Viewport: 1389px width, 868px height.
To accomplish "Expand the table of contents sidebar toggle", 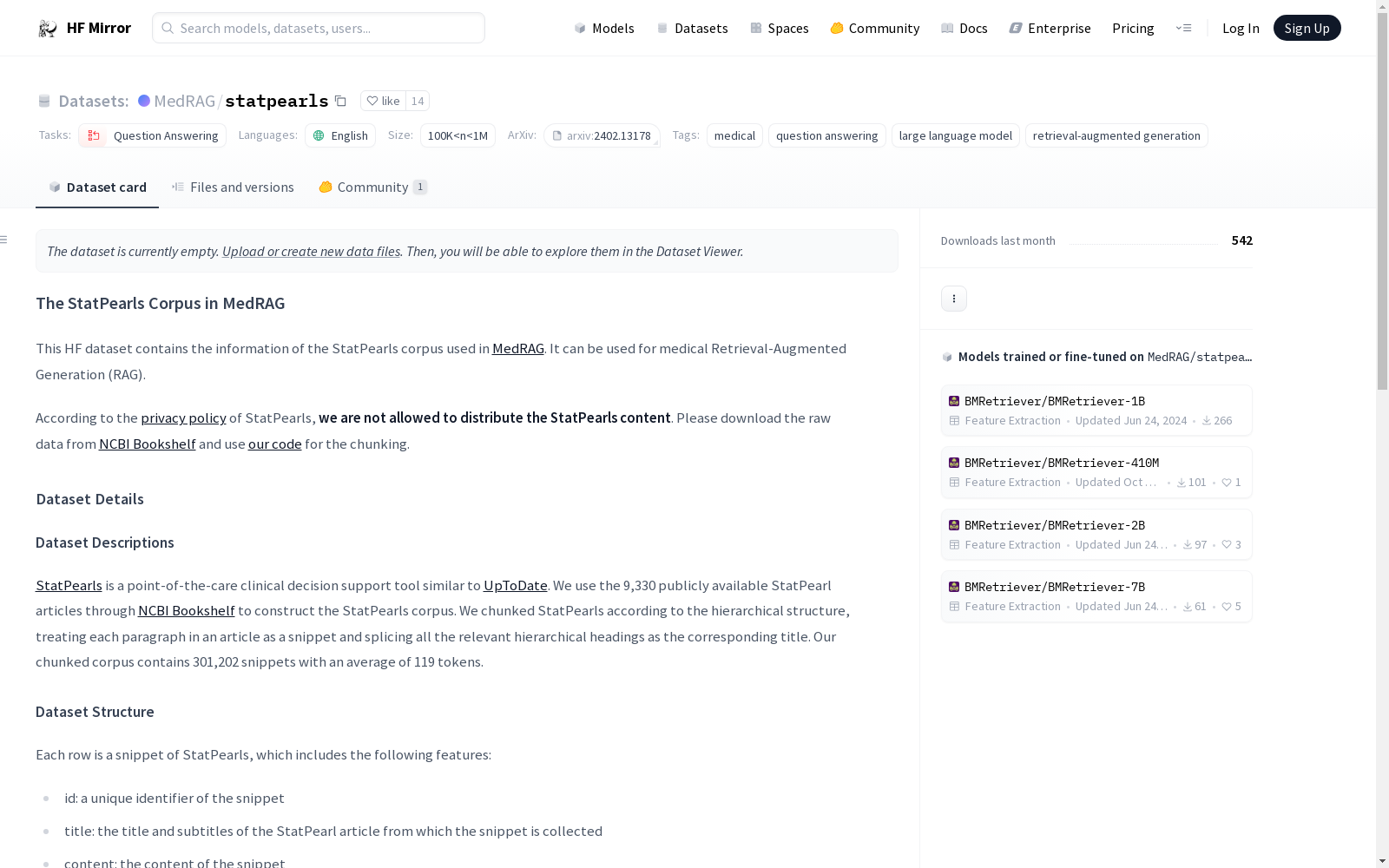I will (x=4, y=240).
